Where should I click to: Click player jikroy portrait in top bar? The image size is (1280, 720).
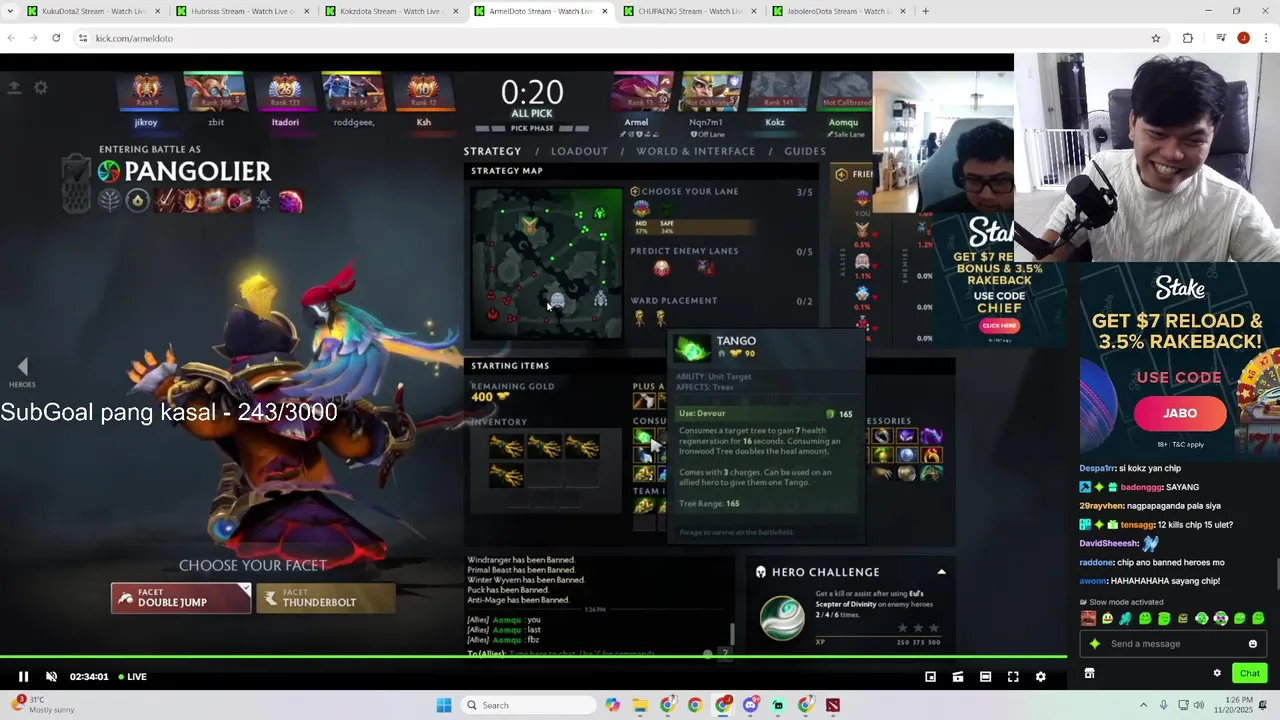[x=147, y=91]
